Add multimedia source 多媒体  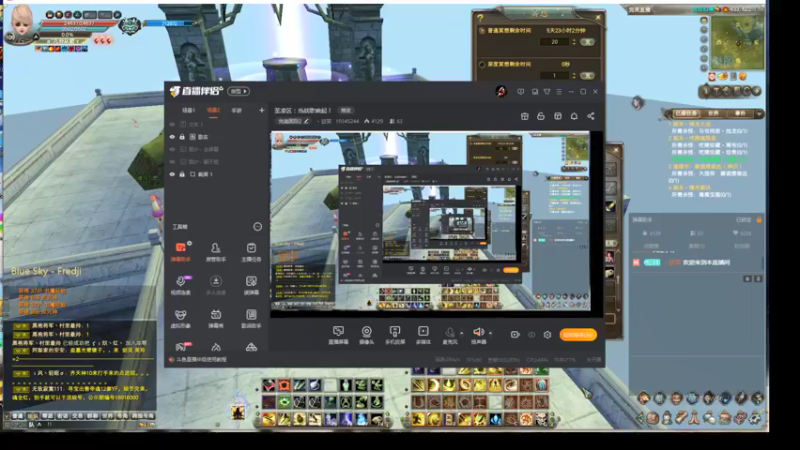pyautogui.click(x=423, y=335)
